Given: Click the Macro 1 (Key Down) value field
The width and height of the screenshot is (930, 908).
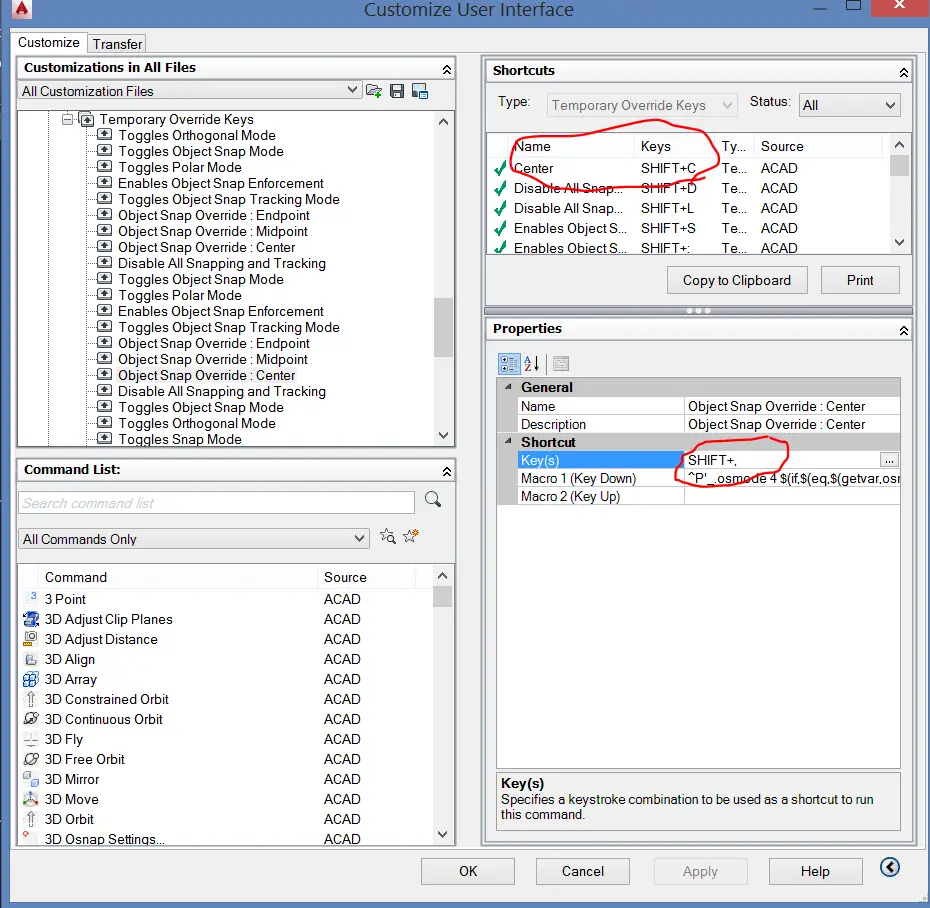Looking at the screenshot, I should click(x=792, y=478).
